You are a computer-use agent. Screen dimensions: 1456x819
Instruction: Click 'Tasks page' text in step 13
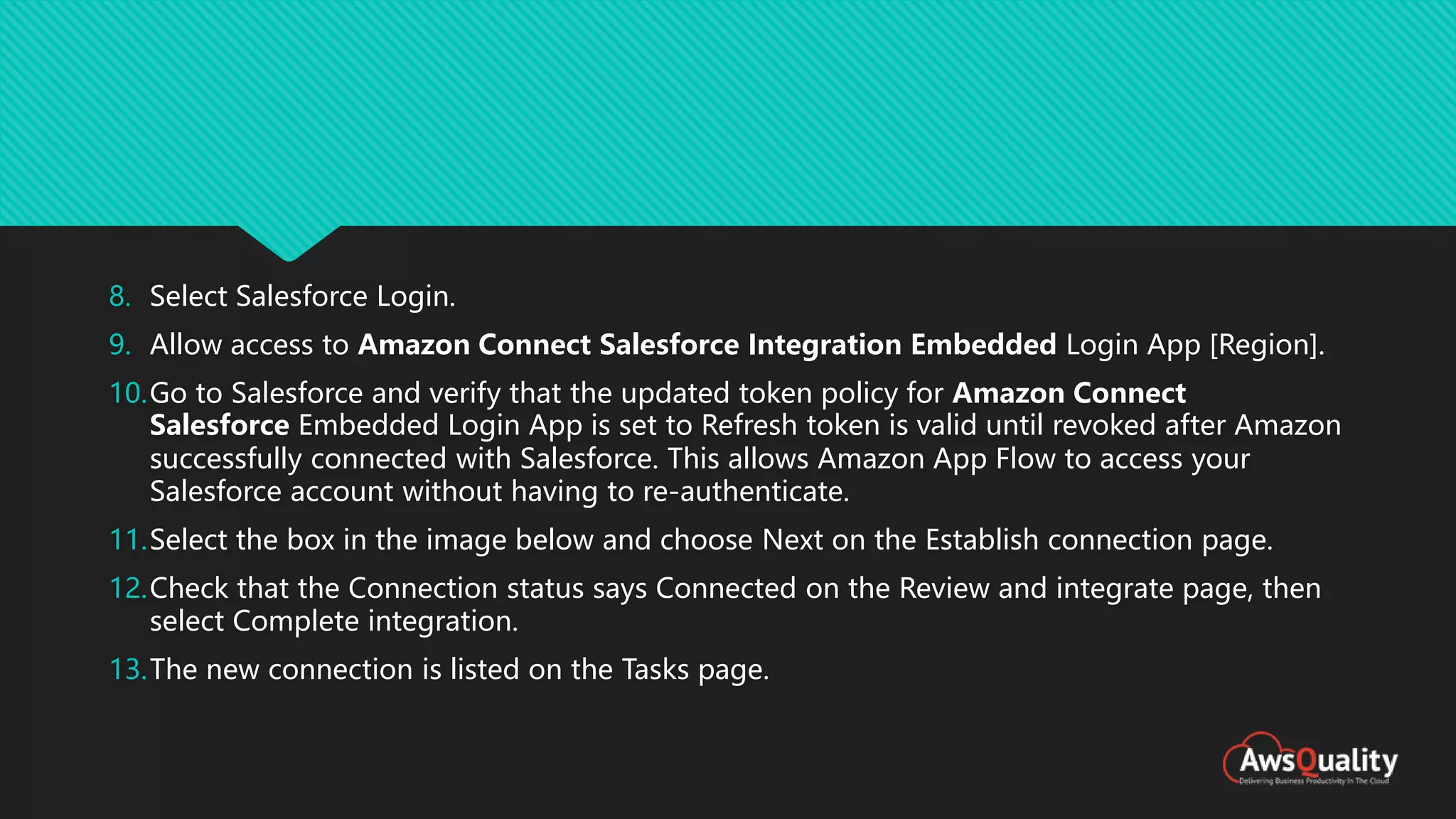695,670
